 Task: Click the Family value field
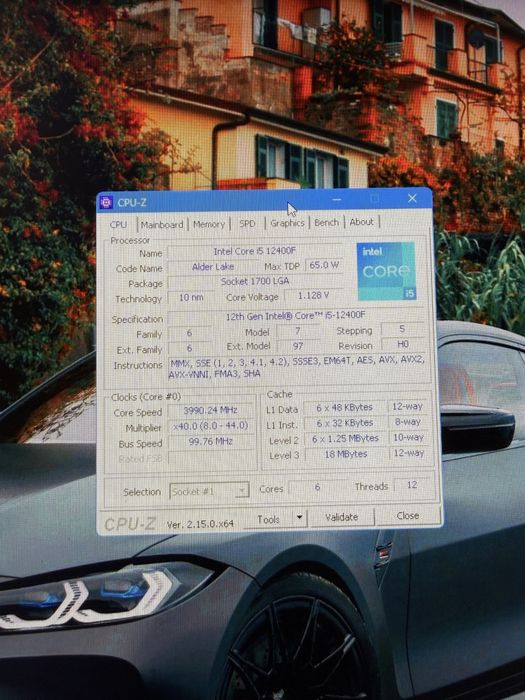(x=189, y=333)
